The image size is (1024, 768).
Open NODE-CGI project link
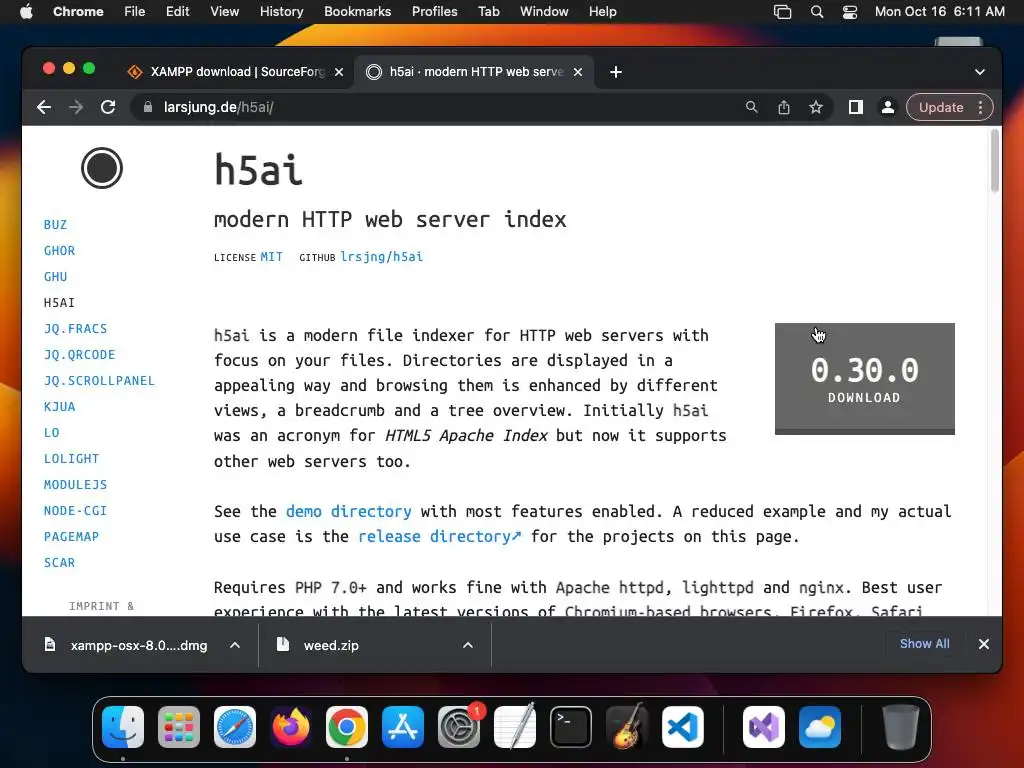point(75,511)
